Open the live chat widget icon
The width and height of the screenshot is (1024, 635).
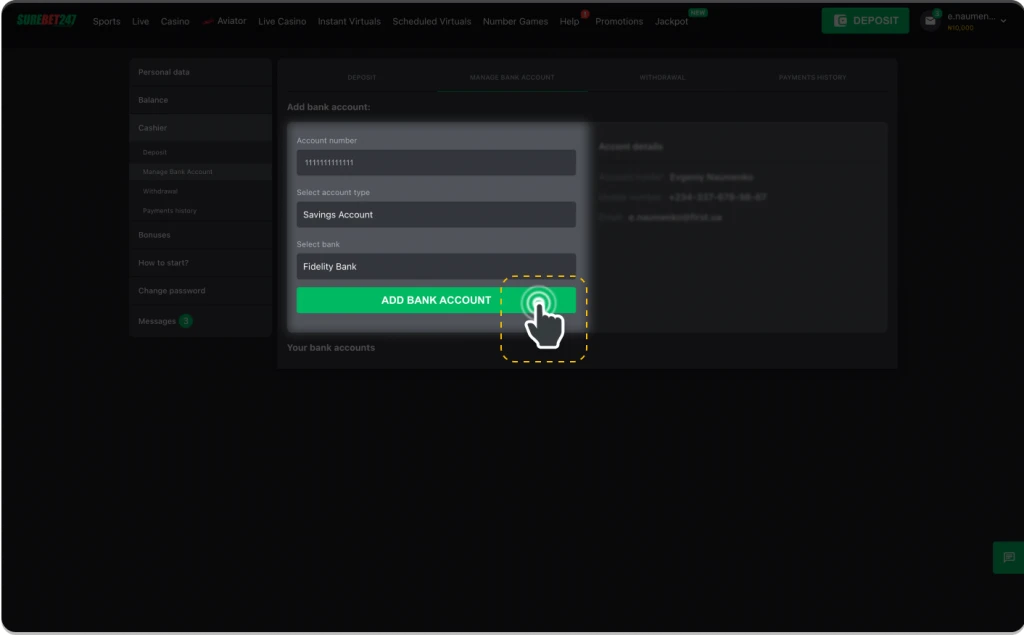click(x=1008, y=557)
